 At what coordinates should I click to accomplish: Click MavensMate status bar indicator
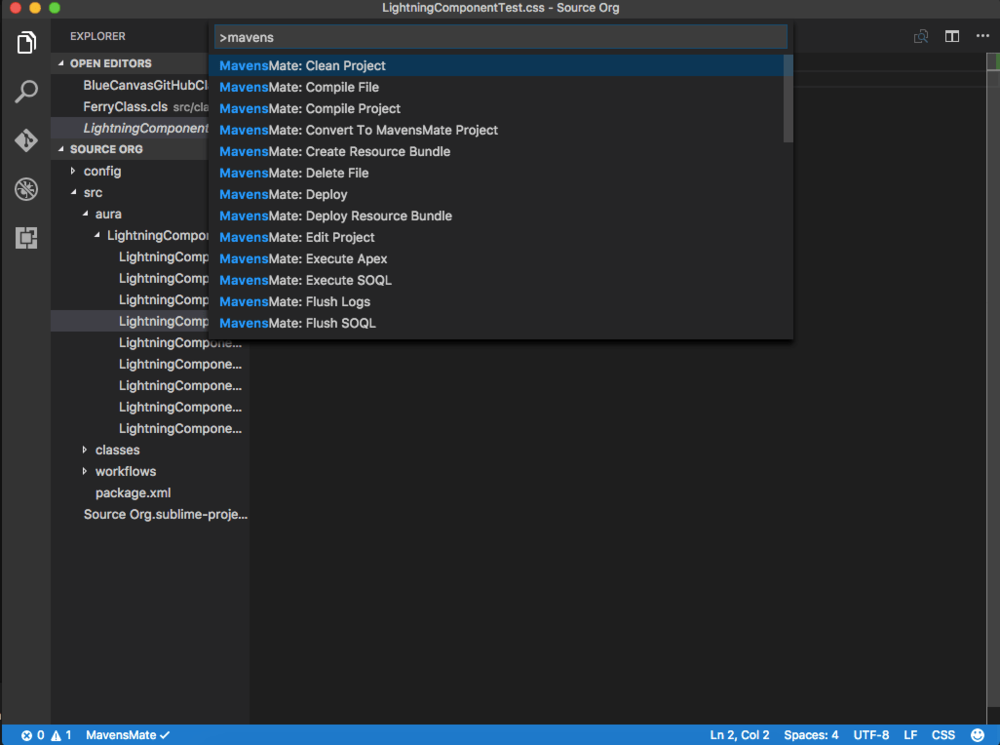(128, 735)
